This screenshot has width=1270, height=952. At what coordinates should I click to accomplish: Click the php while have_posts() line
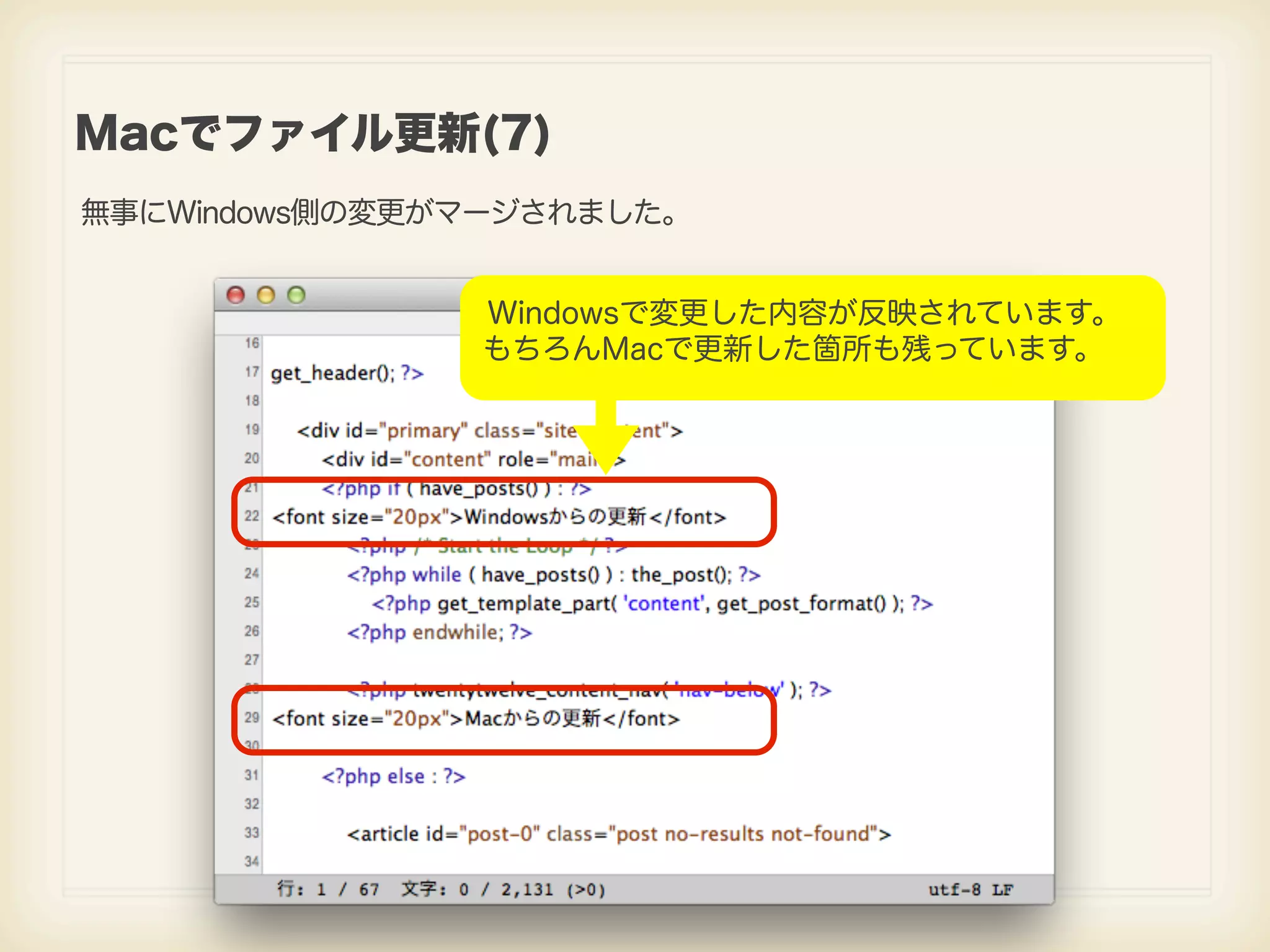coord(553,575)
